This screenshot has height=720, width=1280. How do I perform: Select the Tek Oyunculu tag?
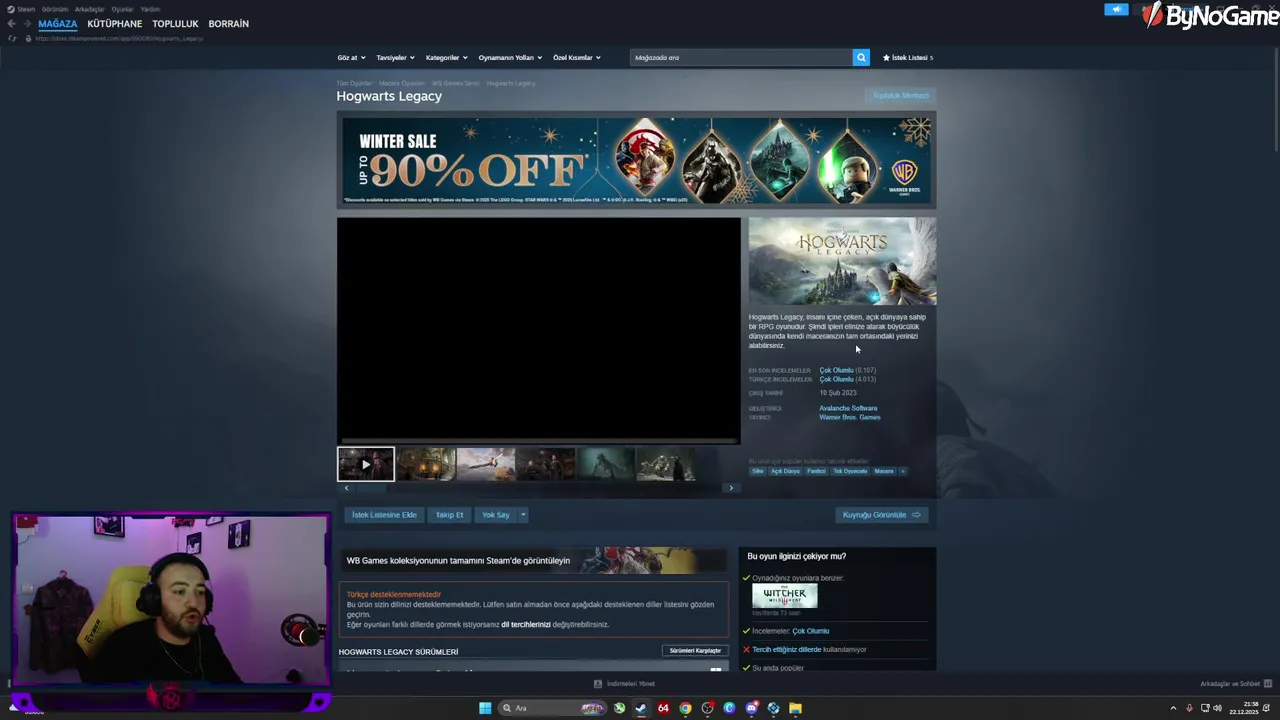[x=851, y=471]
